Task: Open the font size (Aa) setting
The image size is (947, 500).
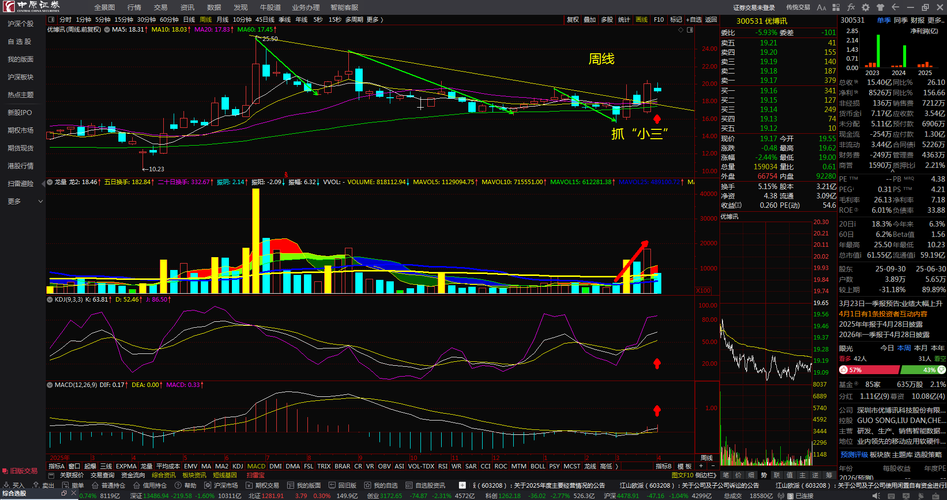Action: [x=821, y=7]
